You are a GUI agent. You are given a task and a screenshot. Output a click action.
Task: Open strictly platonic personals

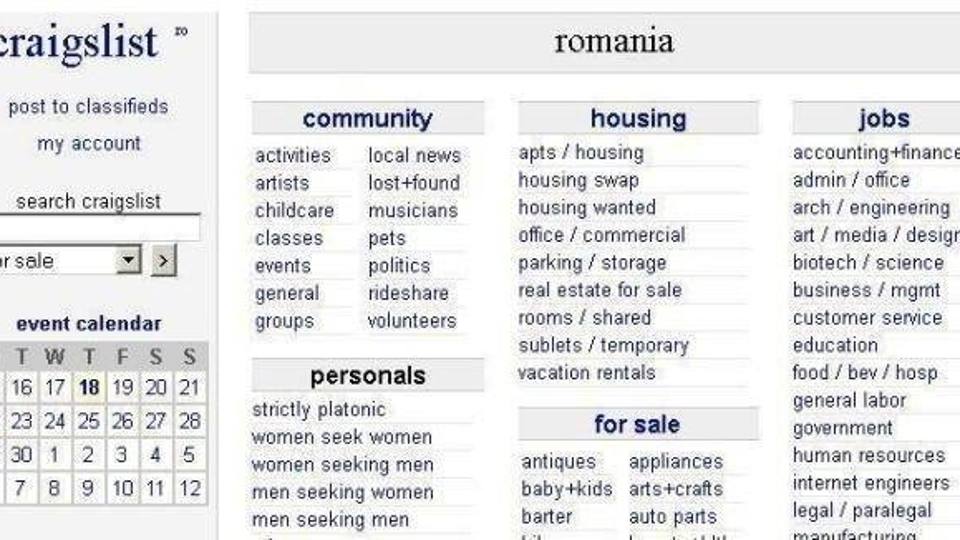click(318, 410)
